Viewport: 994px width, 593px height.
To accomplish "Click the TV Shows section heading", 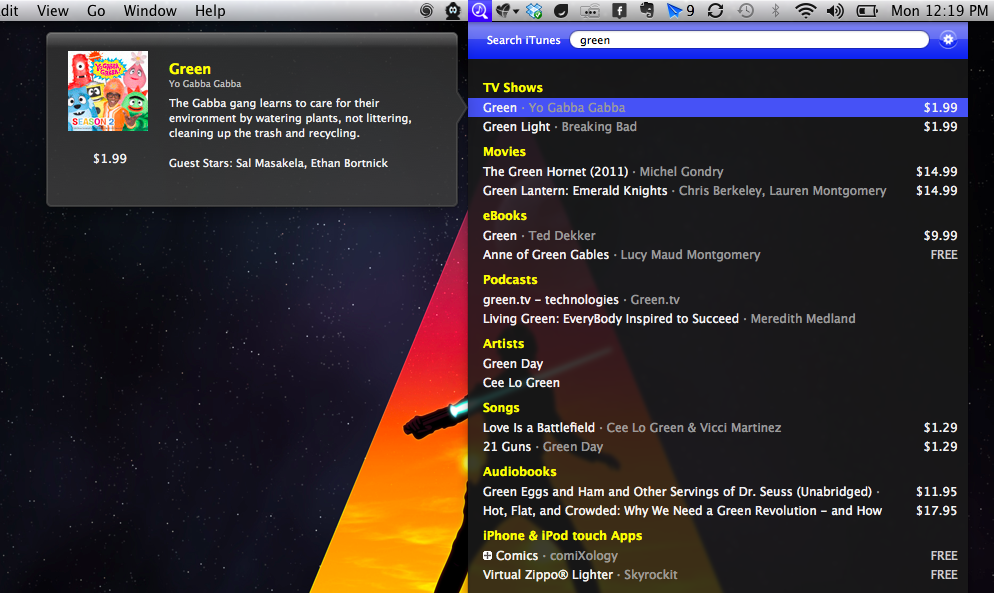I will (513, 88).
